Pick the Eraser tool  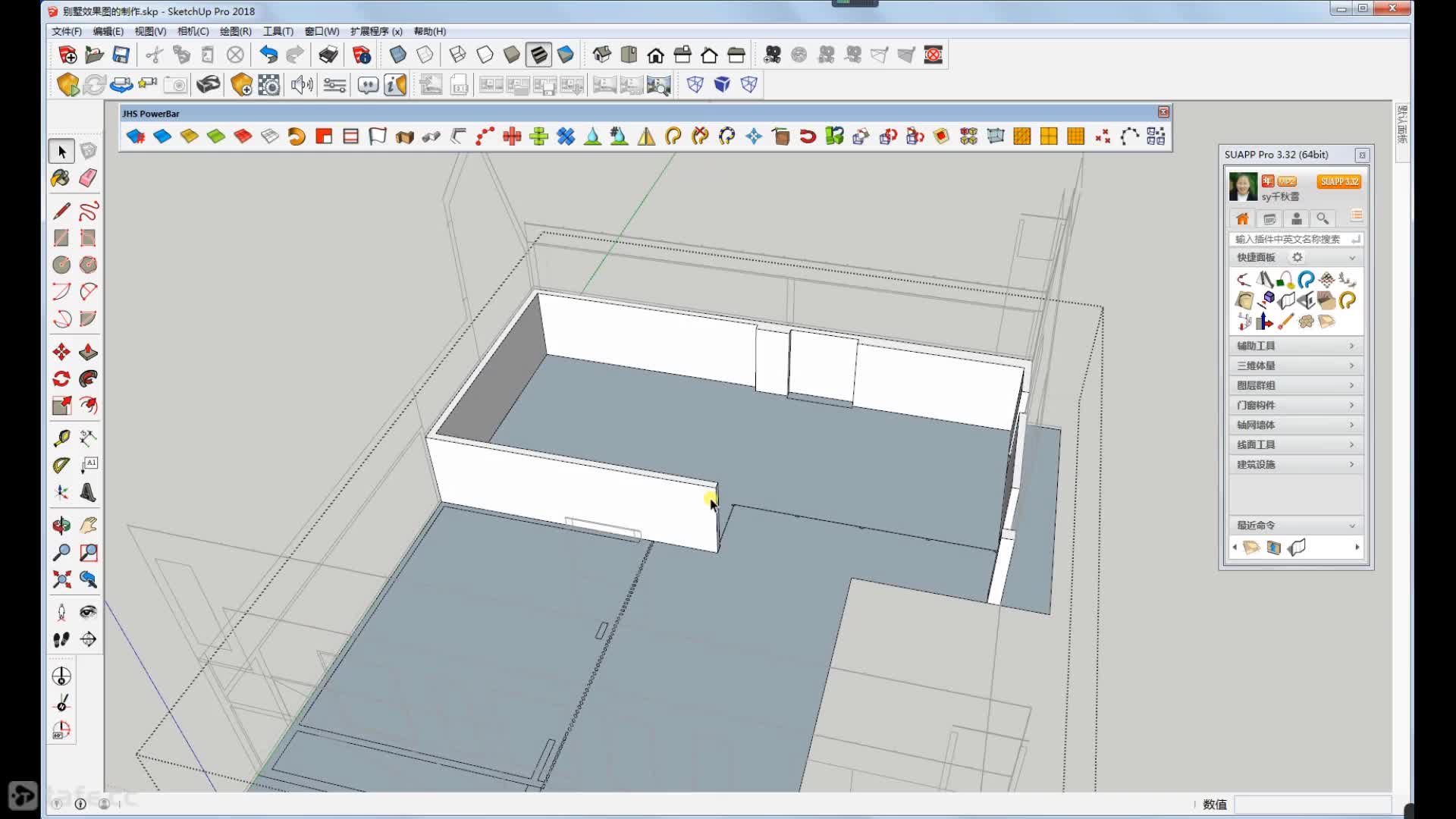tap(88, 178)
